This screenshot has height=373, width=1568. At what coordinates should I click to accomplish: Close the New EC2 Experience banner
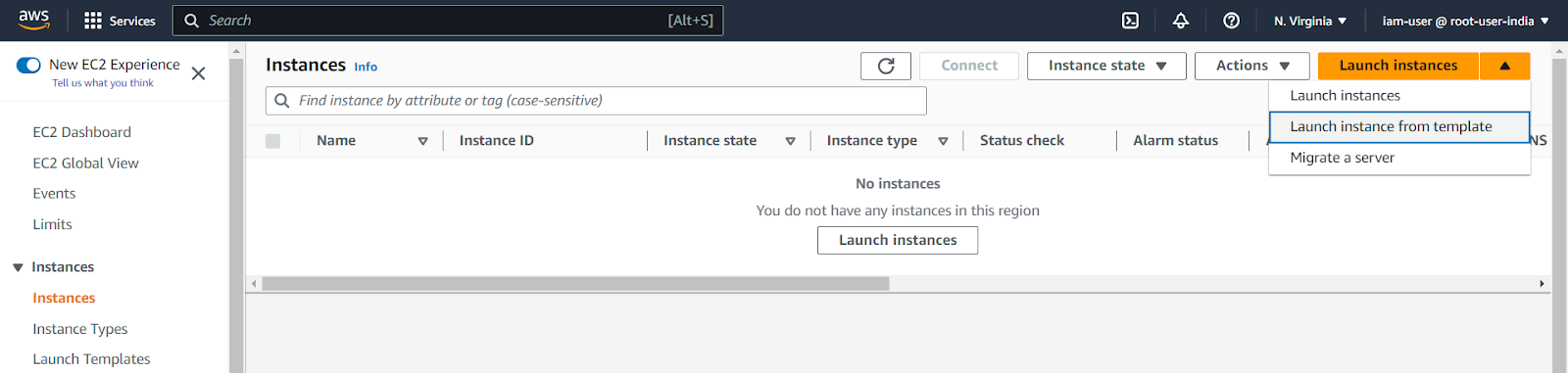tap(198, 73)
